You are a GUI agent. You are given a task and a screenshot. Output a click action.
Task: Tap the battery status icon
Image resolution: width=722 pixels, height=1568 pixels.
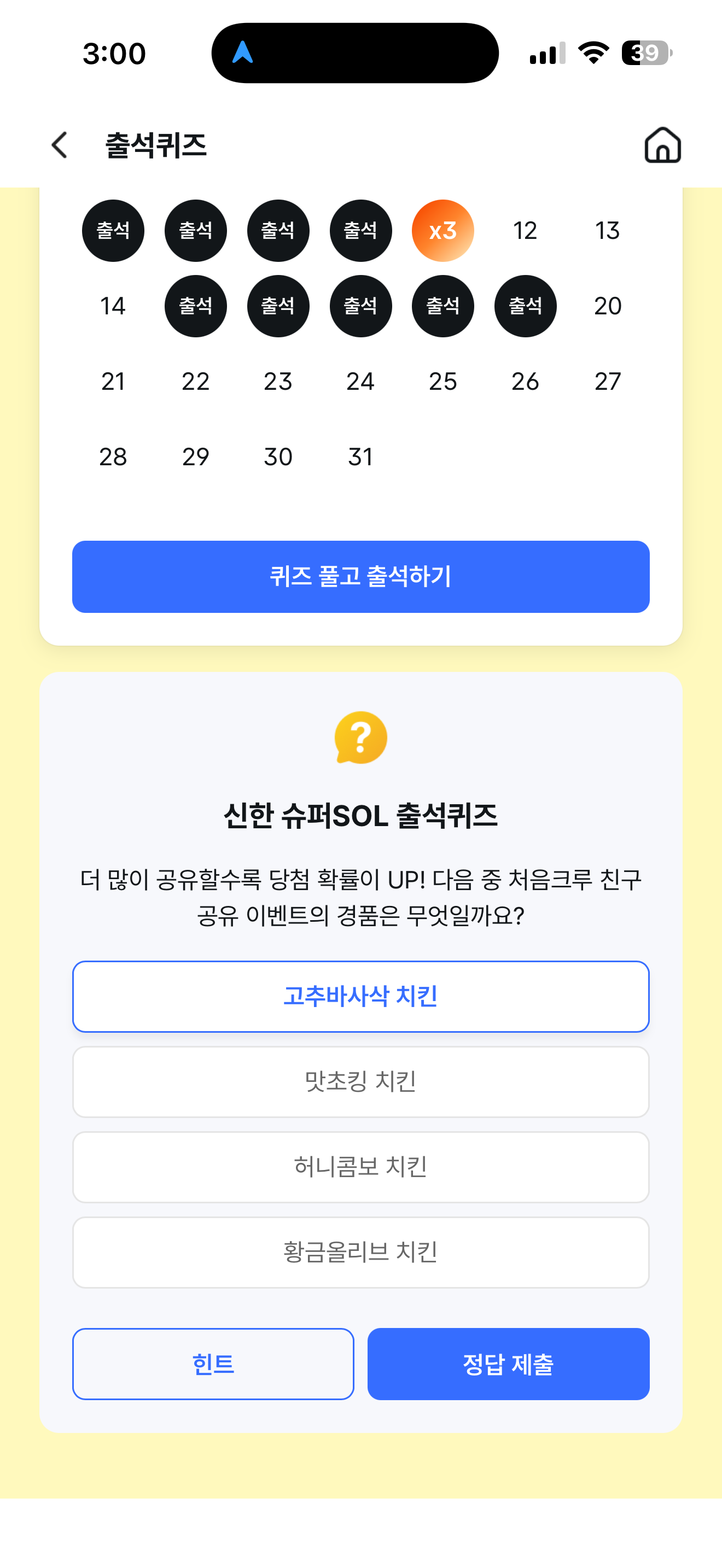coord(647,53)
